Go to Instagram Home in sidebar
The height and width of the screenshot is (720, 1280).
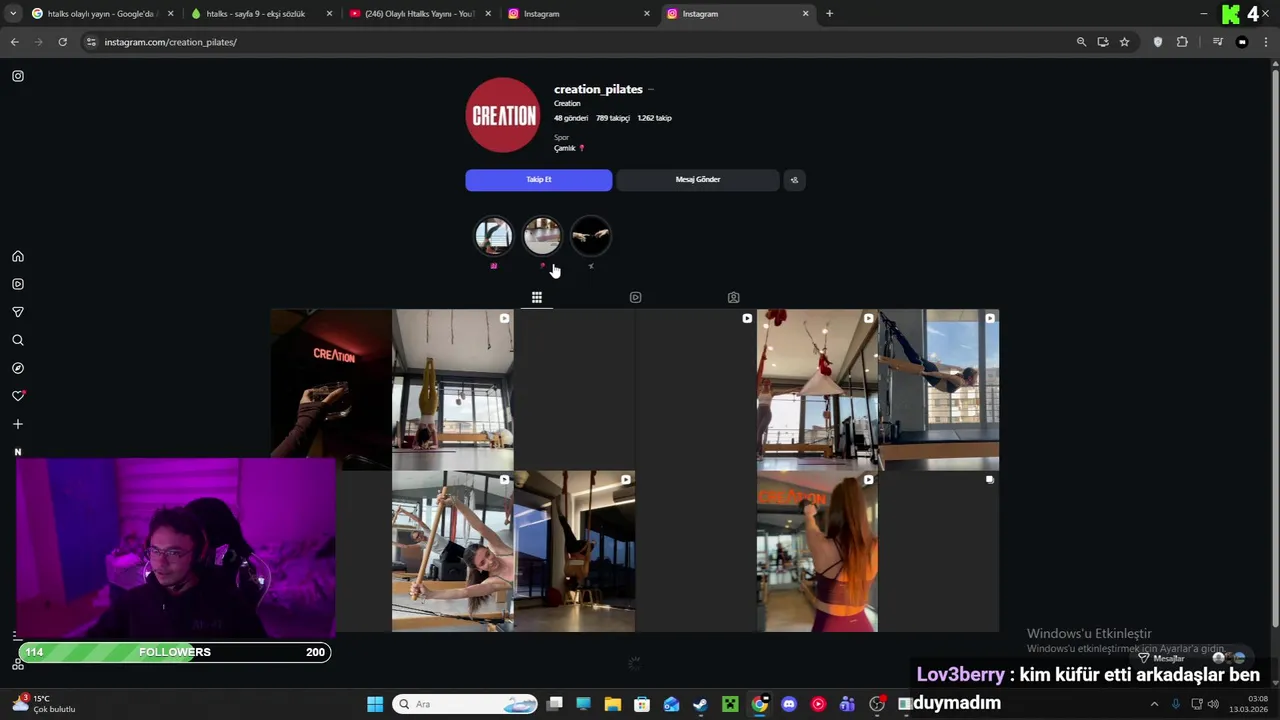(18, 256)
